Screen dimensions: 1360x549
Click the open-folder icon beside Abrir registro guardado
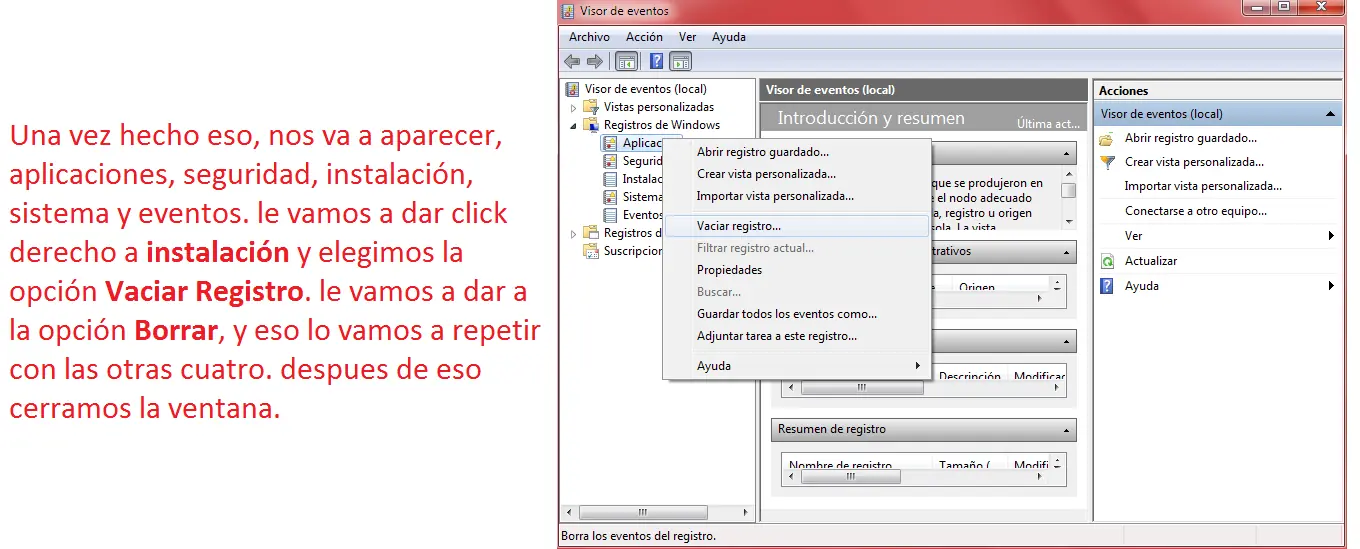point(1107,138)
